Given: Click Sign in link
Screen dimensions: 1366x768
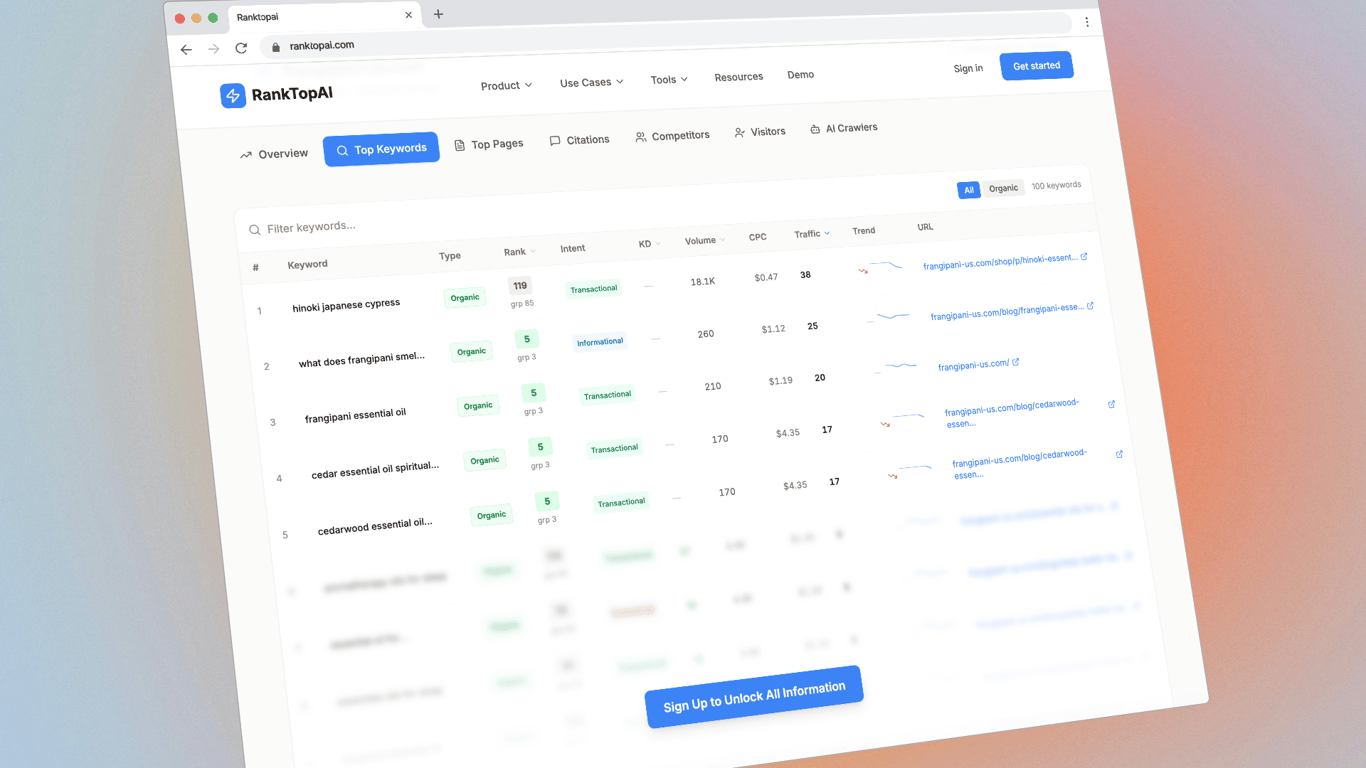Looking at the screenshot, I should [x=968, y=68].
